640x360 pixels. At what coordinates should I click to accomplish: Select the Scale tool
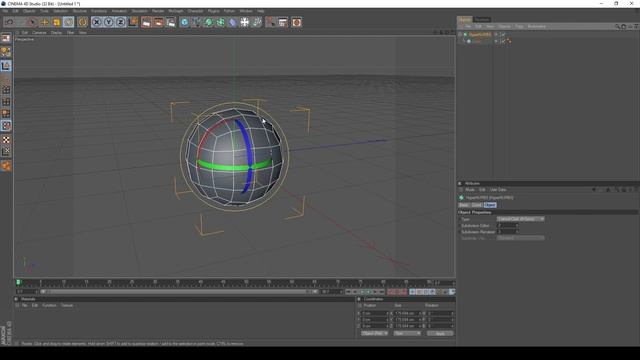56,22
